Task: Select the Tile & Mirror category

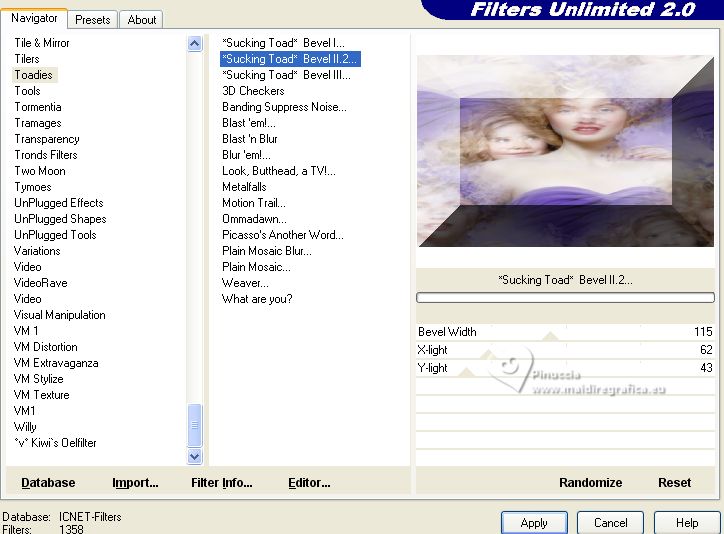Action: tap(42, 43)
